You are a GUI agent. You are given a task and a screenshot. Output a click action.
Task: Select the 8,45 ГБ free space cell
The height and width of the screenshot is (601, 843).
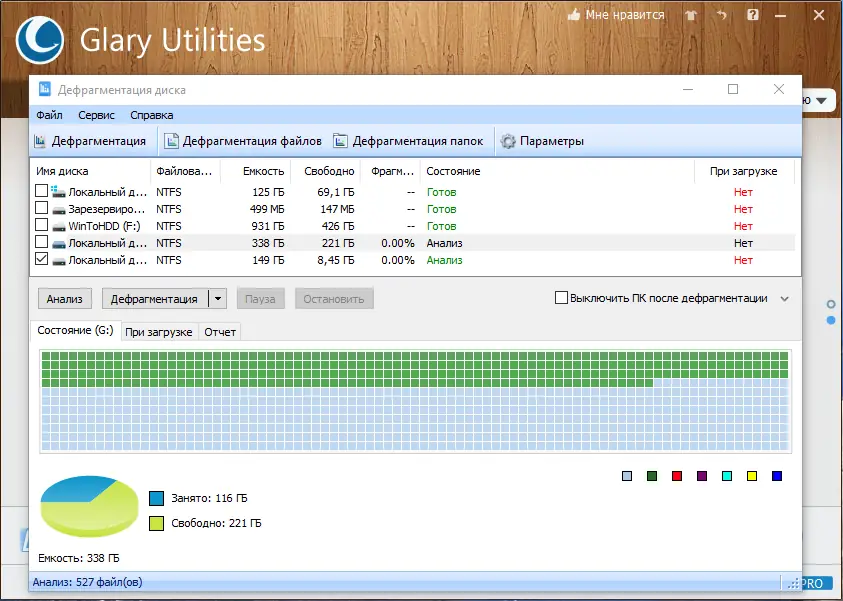point(336,260)
